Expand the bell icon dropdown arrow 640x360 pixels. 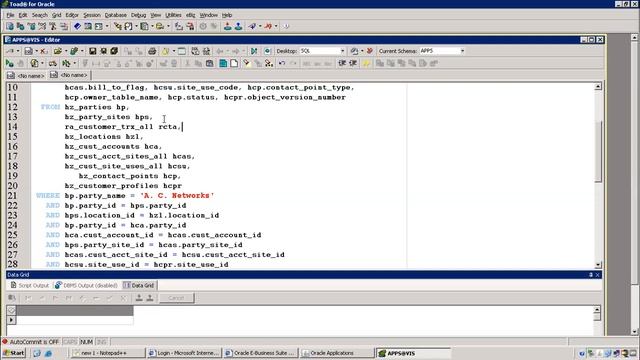click(x=173, y=51)
